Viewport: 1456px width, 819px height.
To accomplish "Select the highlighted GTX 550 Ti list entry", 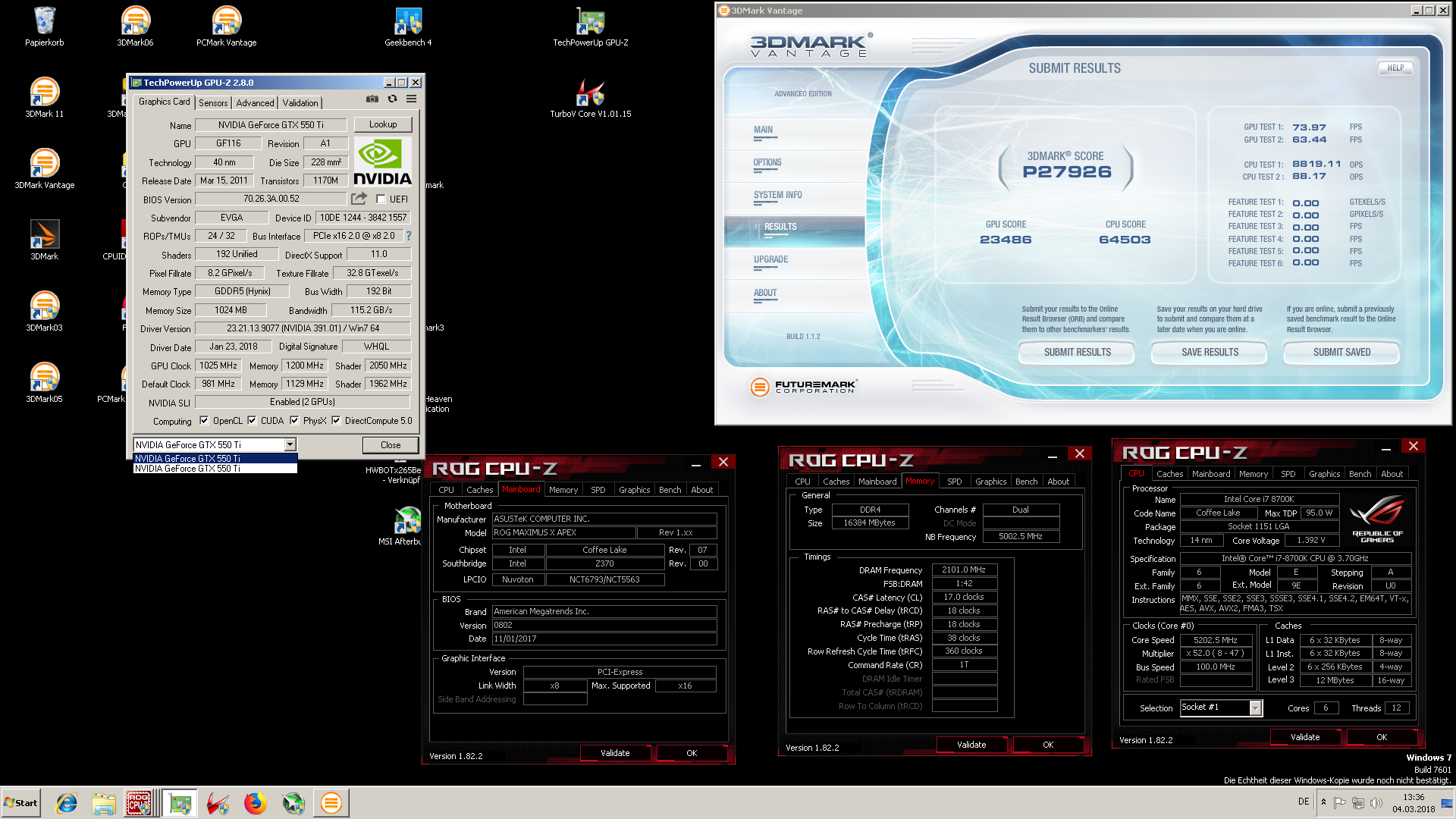I will coord(215,458).
